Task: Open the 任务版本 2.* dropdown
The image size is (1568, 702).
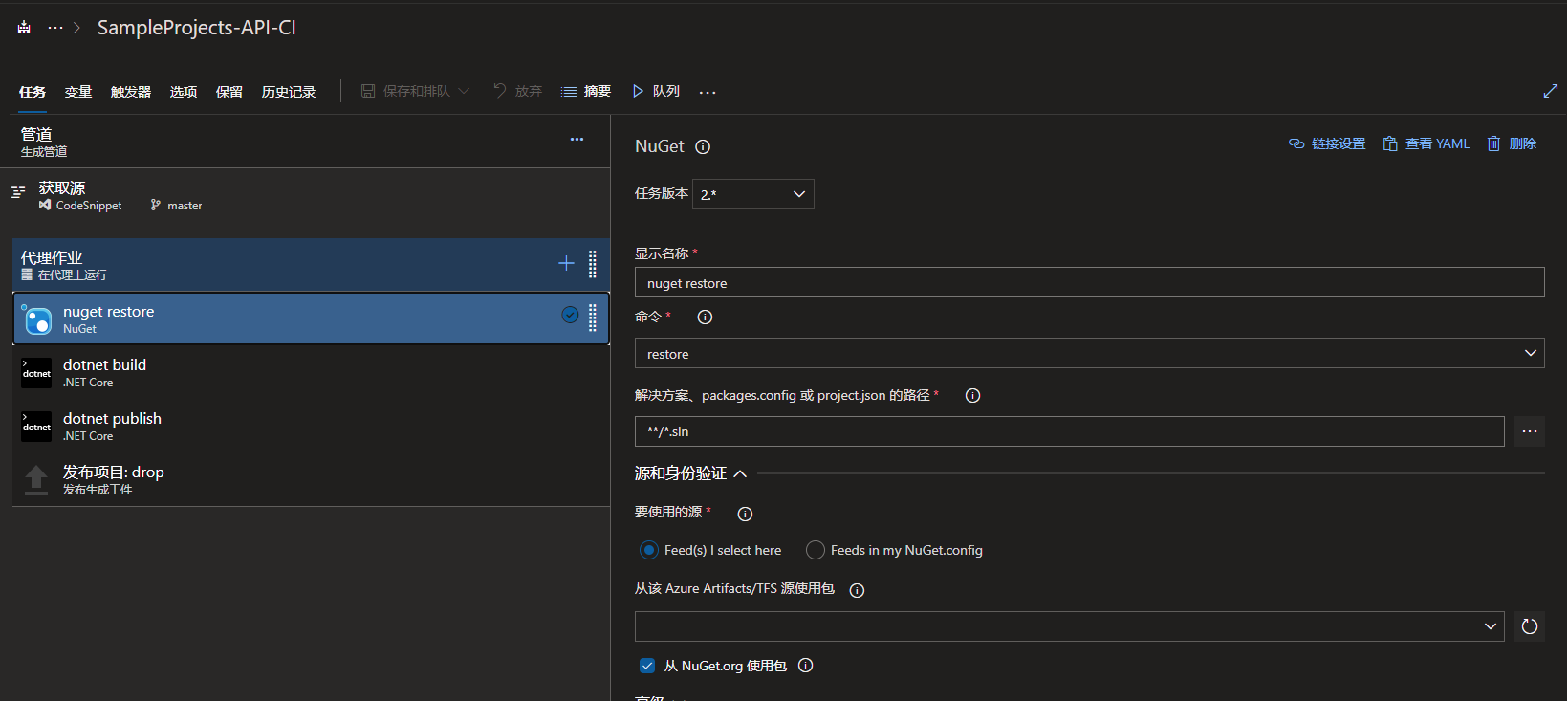Action: coord(753,194)
